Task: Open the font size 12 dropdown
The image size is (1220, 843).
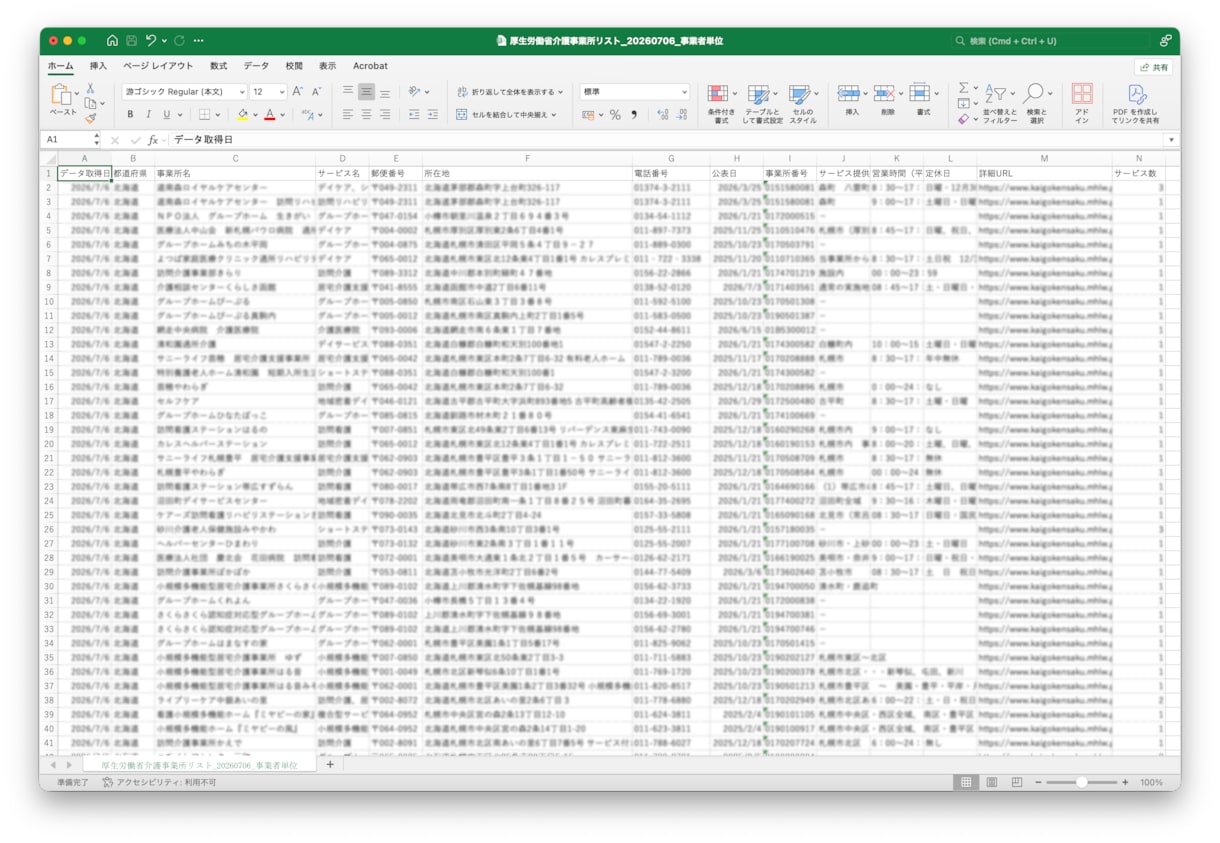Action: point(282,92)
